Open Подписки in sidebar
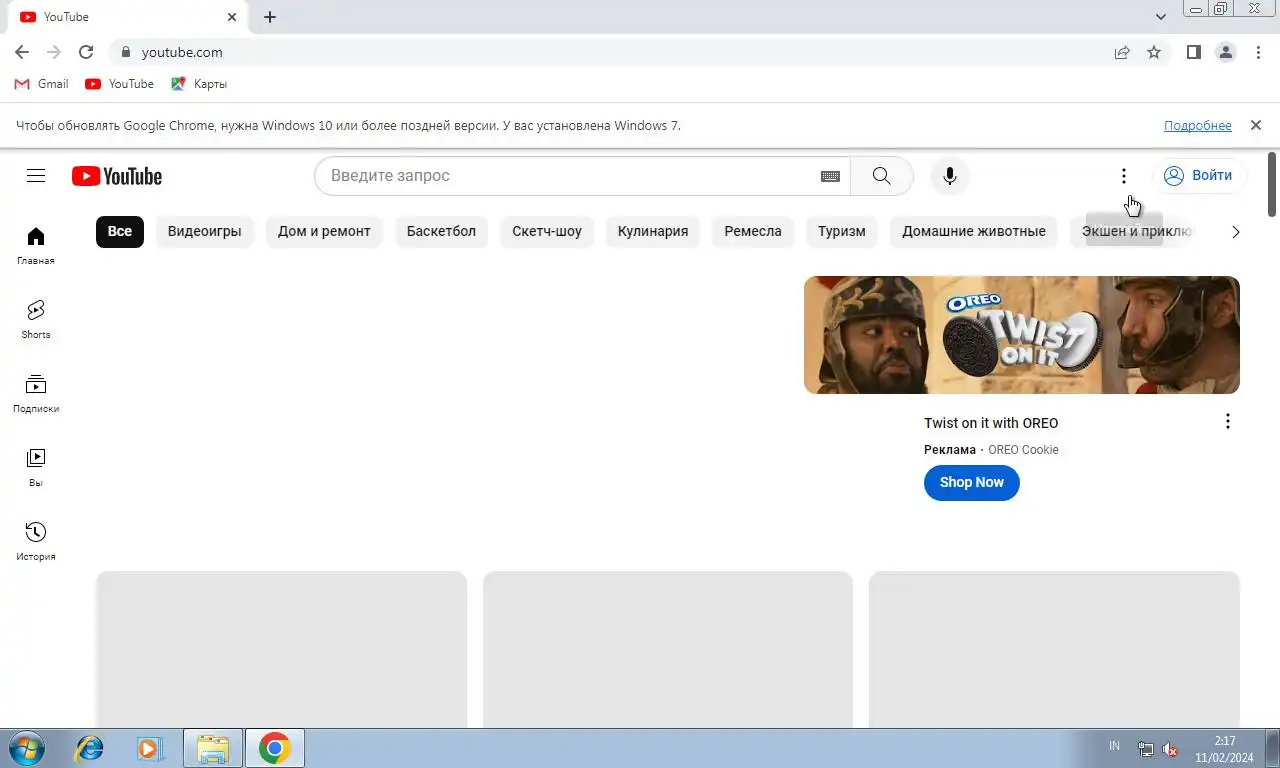Image resolution: width=1280 pixels, height=768 pixels. [x=36, y=394]
